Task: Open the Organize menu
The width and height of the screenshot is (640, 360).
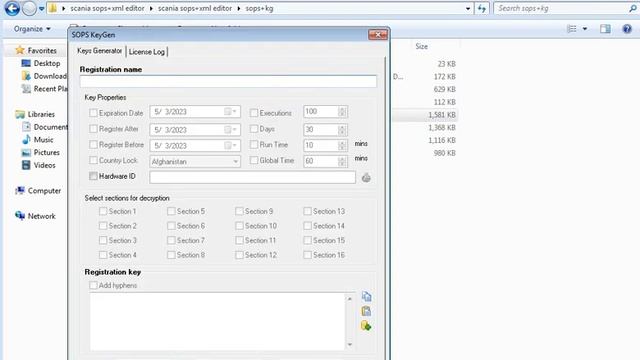Action: pyautogui.click(x=32, y=29)
